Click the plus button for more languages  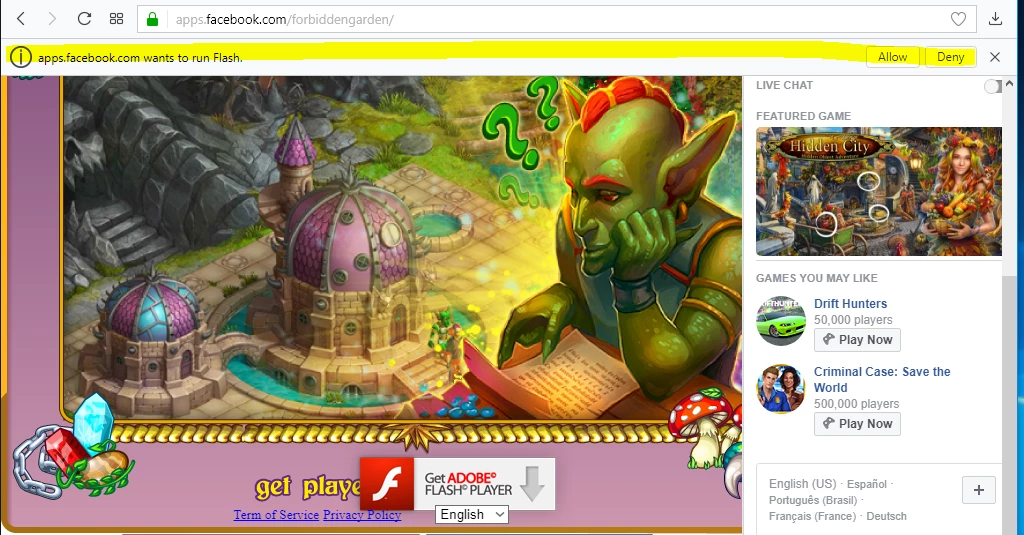[x=979, y=490]
